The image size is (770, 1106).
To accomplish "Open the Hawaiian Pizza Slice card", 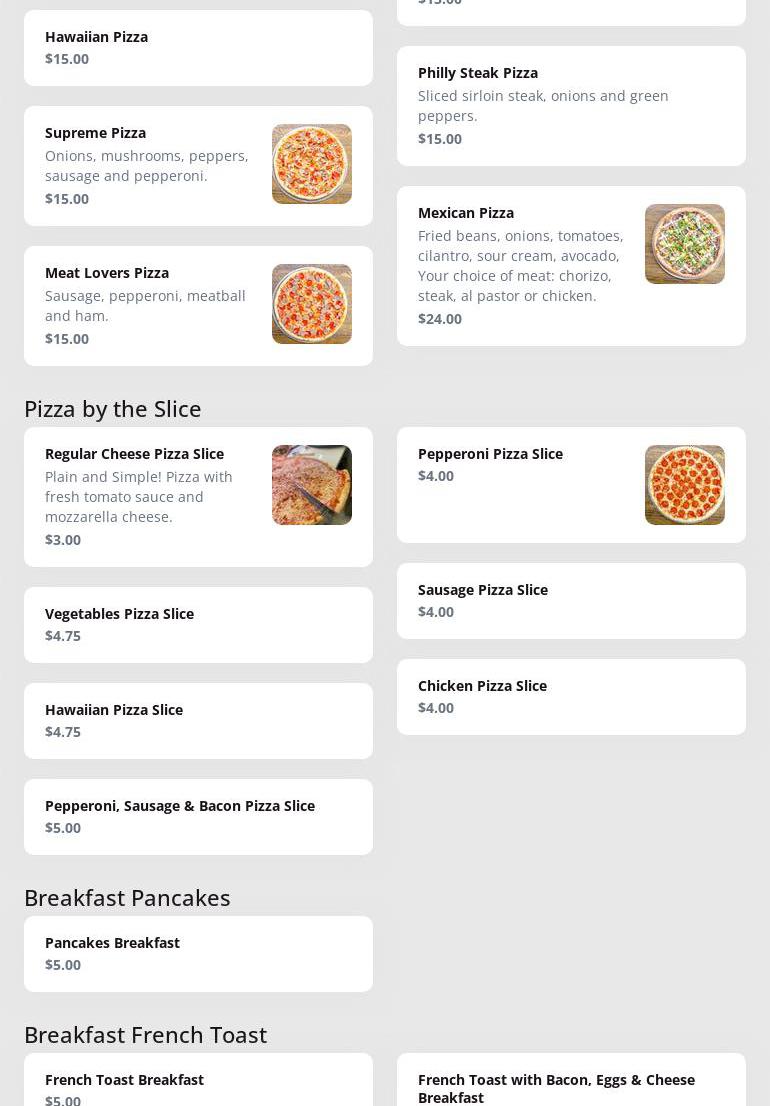I will coord(198,721).
